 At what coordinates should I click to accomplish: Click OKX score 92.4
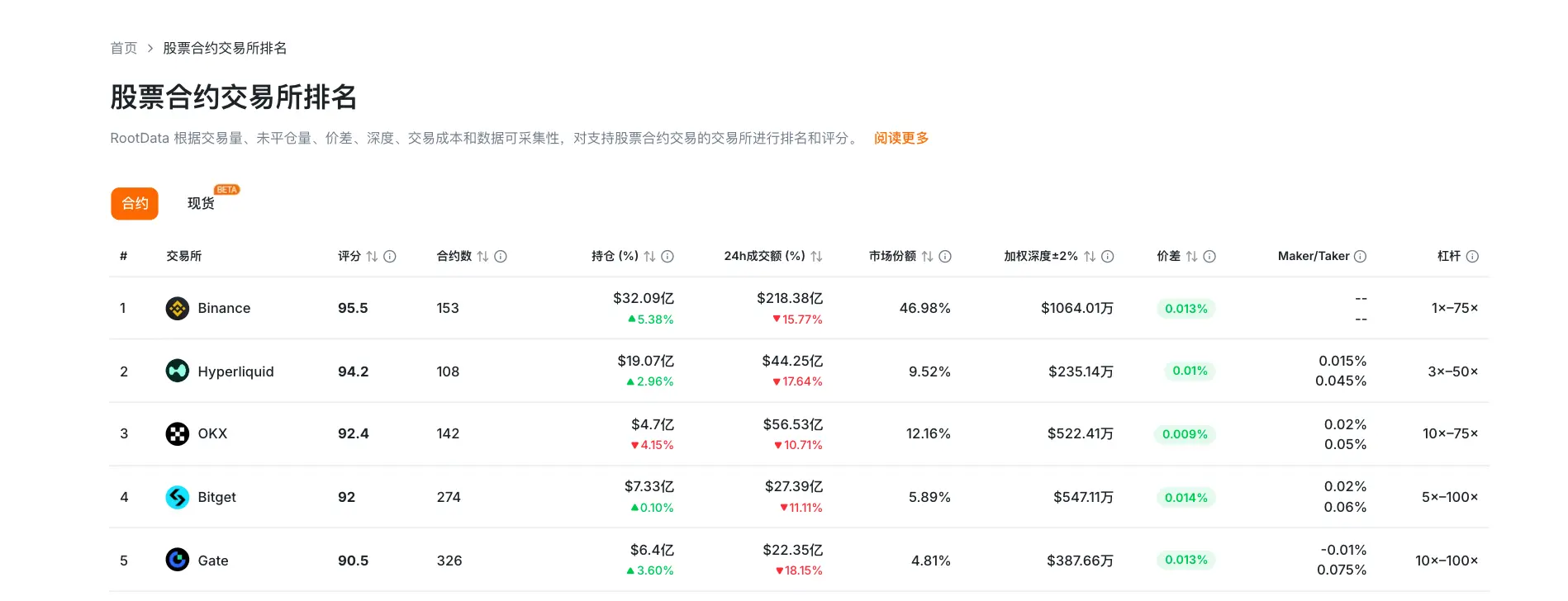[353, 433]
